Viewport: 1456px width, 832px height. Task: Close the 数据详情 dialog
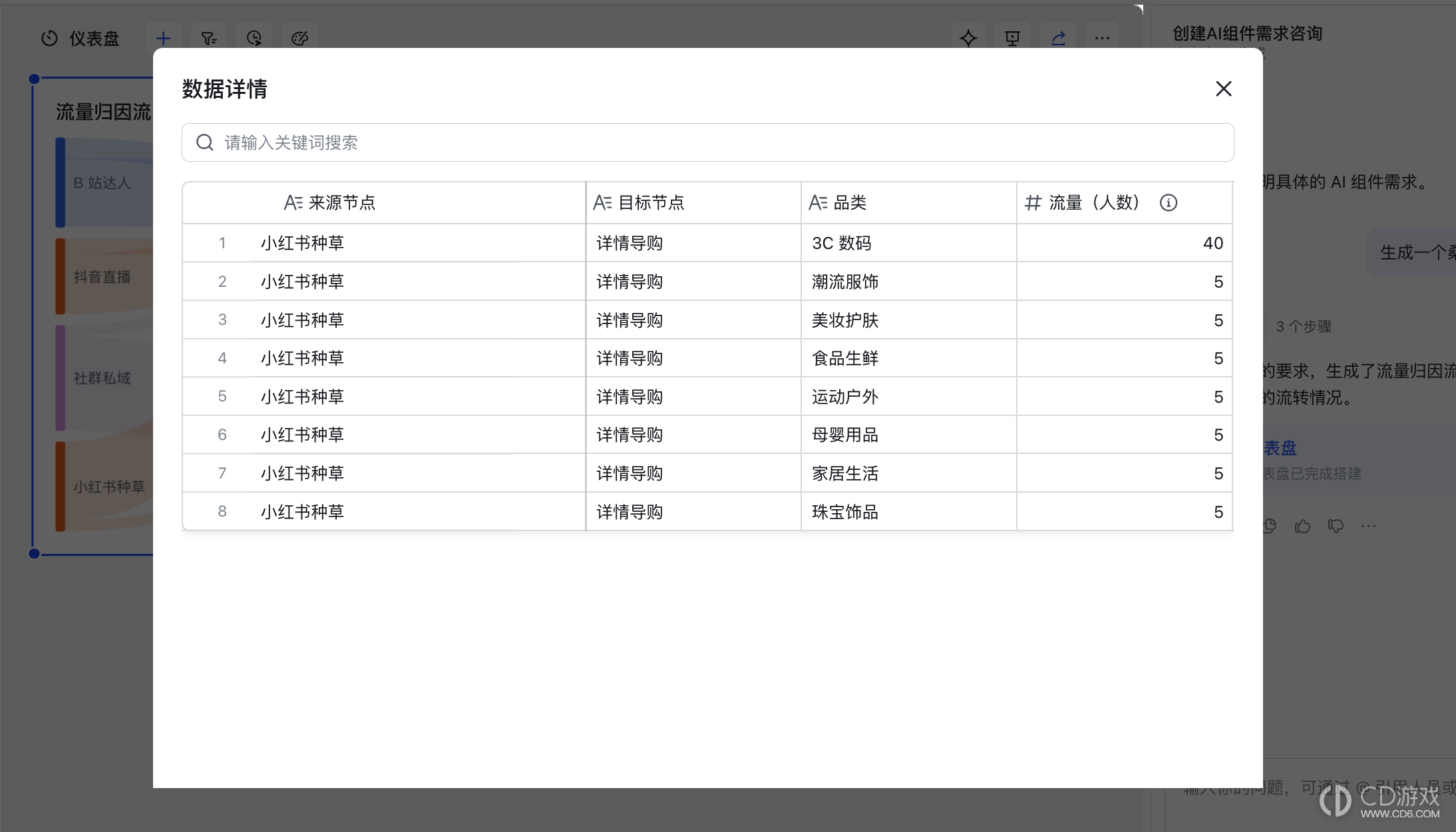click(1223, 89)
